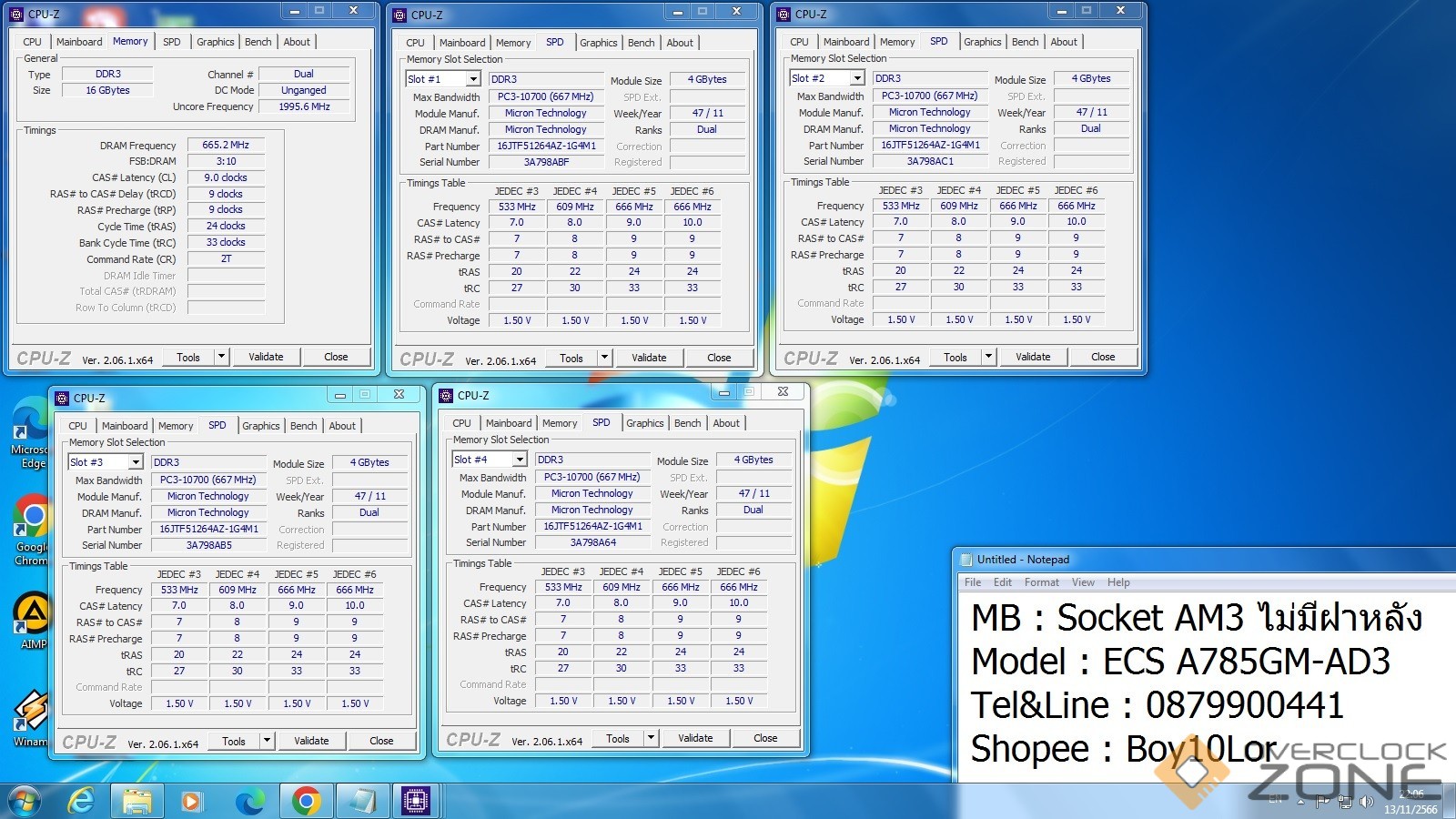1456x819 pixels.
Task: Open Windows Media Player from taskbar
Action: click(x=191, y=801)
